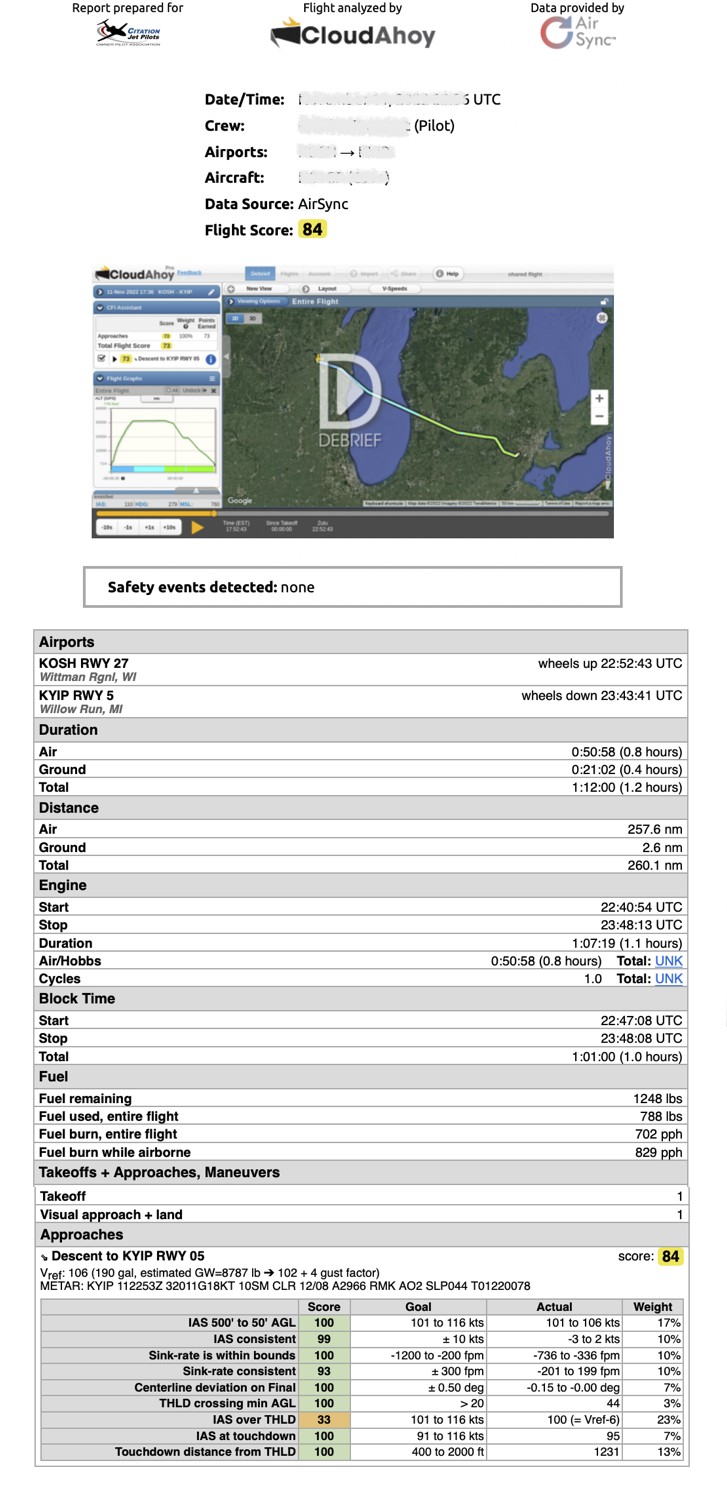Select the Debrief tab
The image size is (727, 1485).
click(x=260, y=274)
